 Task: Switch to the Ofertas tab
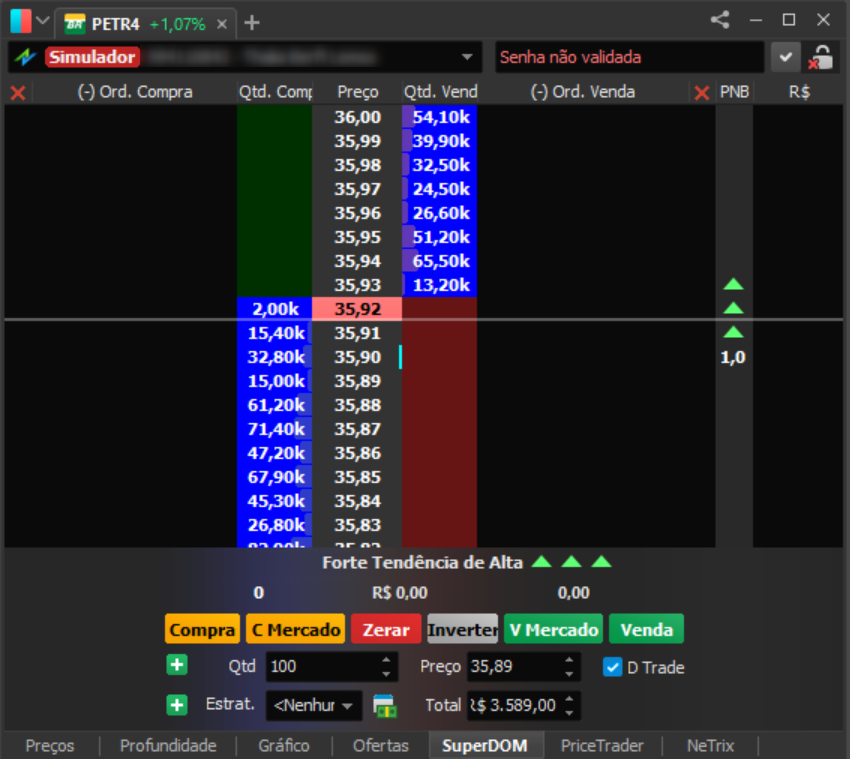381,745
